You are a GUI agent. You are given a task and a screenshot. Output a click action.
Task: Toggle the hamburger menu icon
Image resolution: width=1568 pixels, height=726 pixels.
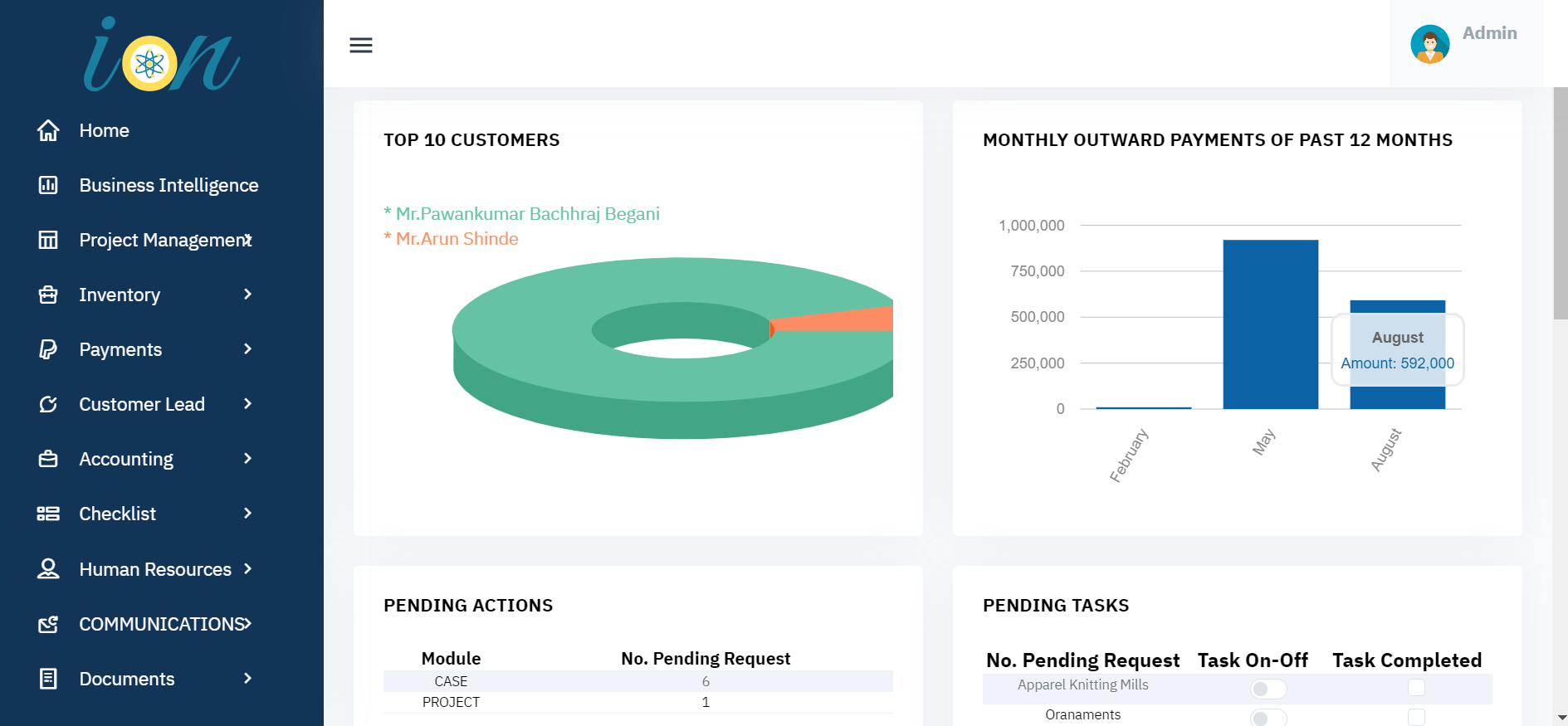click(x=361, y=45)
